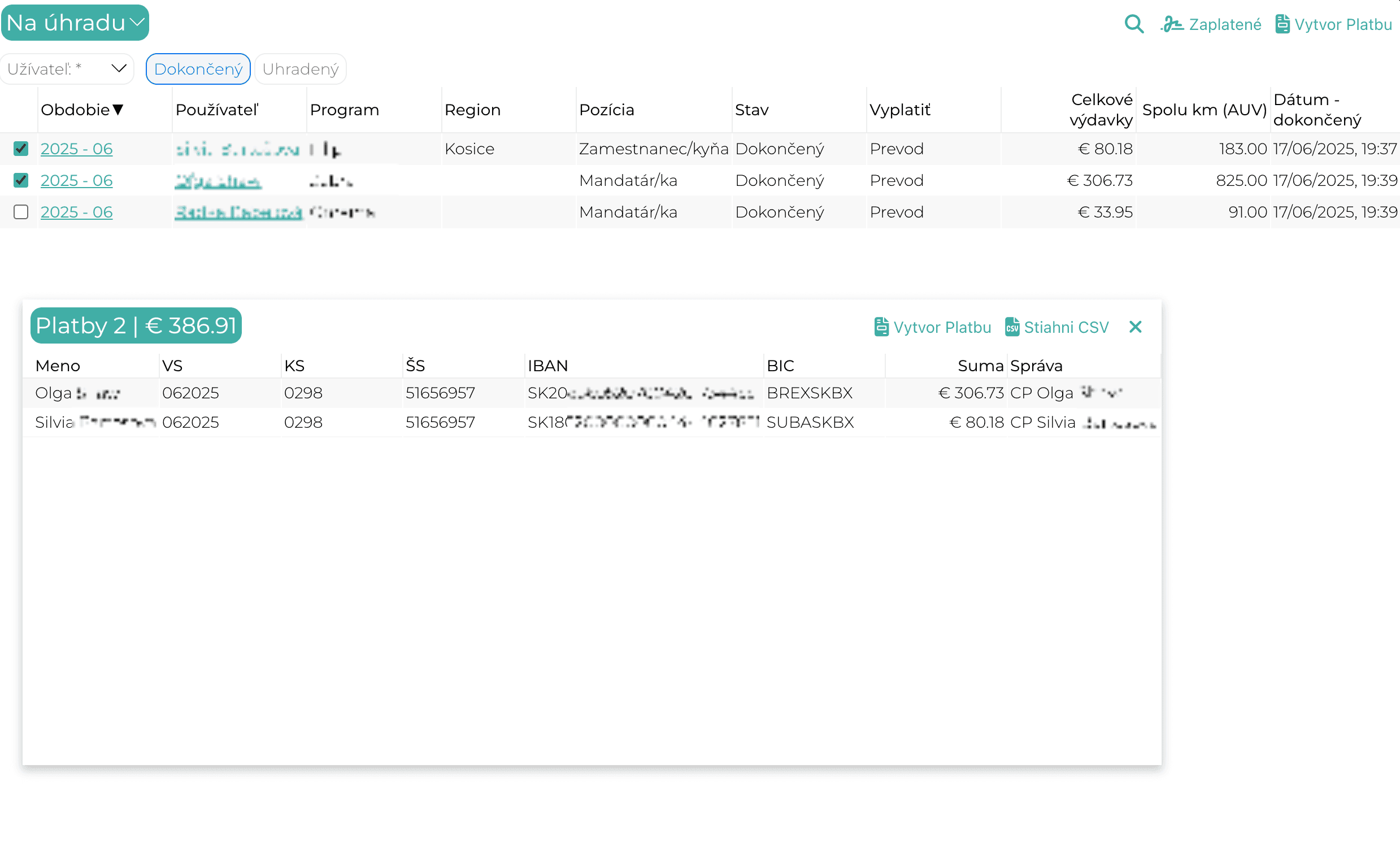Viewport: 1400px width, 860px height.
Task: Expand the Užívateľ filter dropdown
Action: (67, 69)
